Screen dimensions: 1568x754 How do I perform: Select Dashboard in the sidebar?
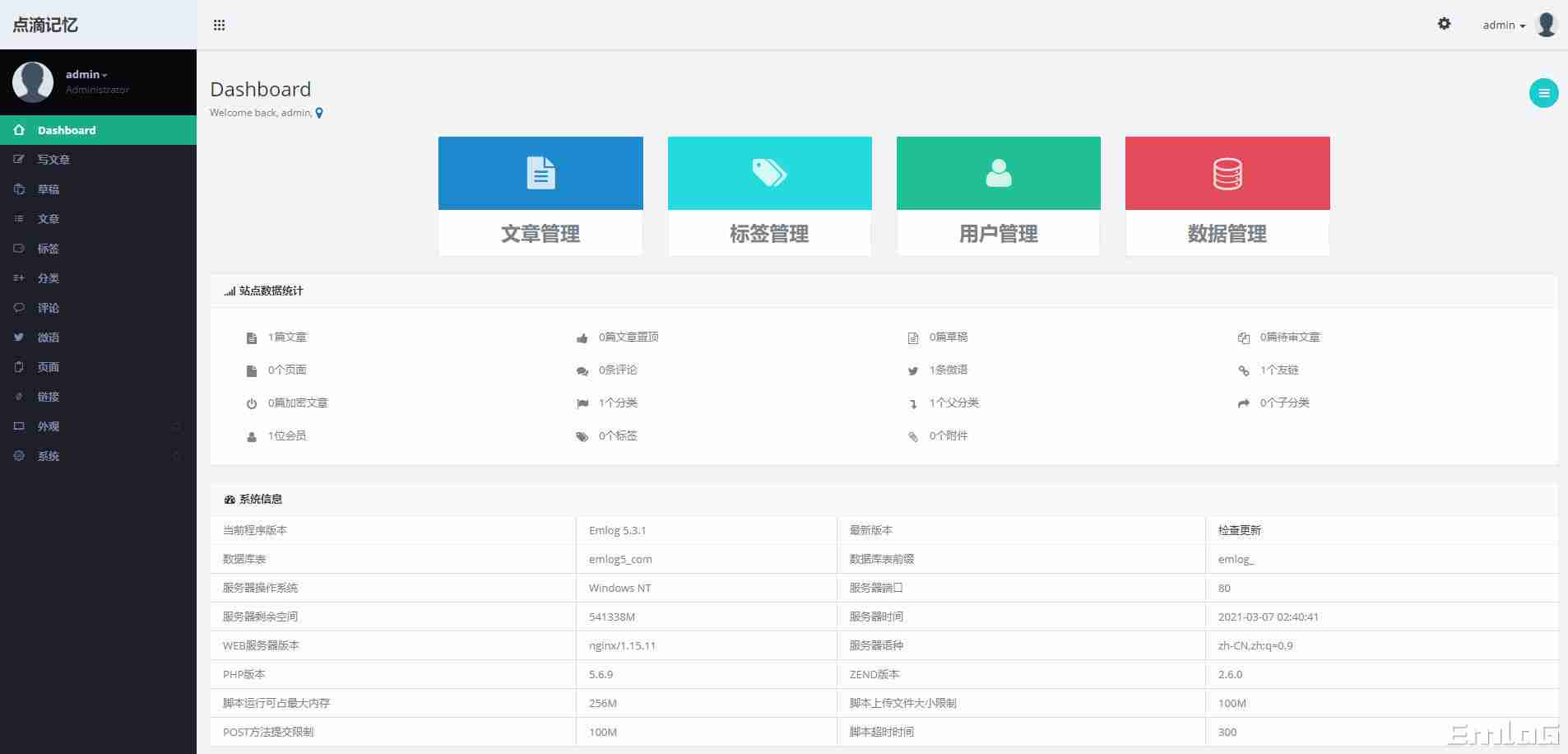(x=67, y=130)
